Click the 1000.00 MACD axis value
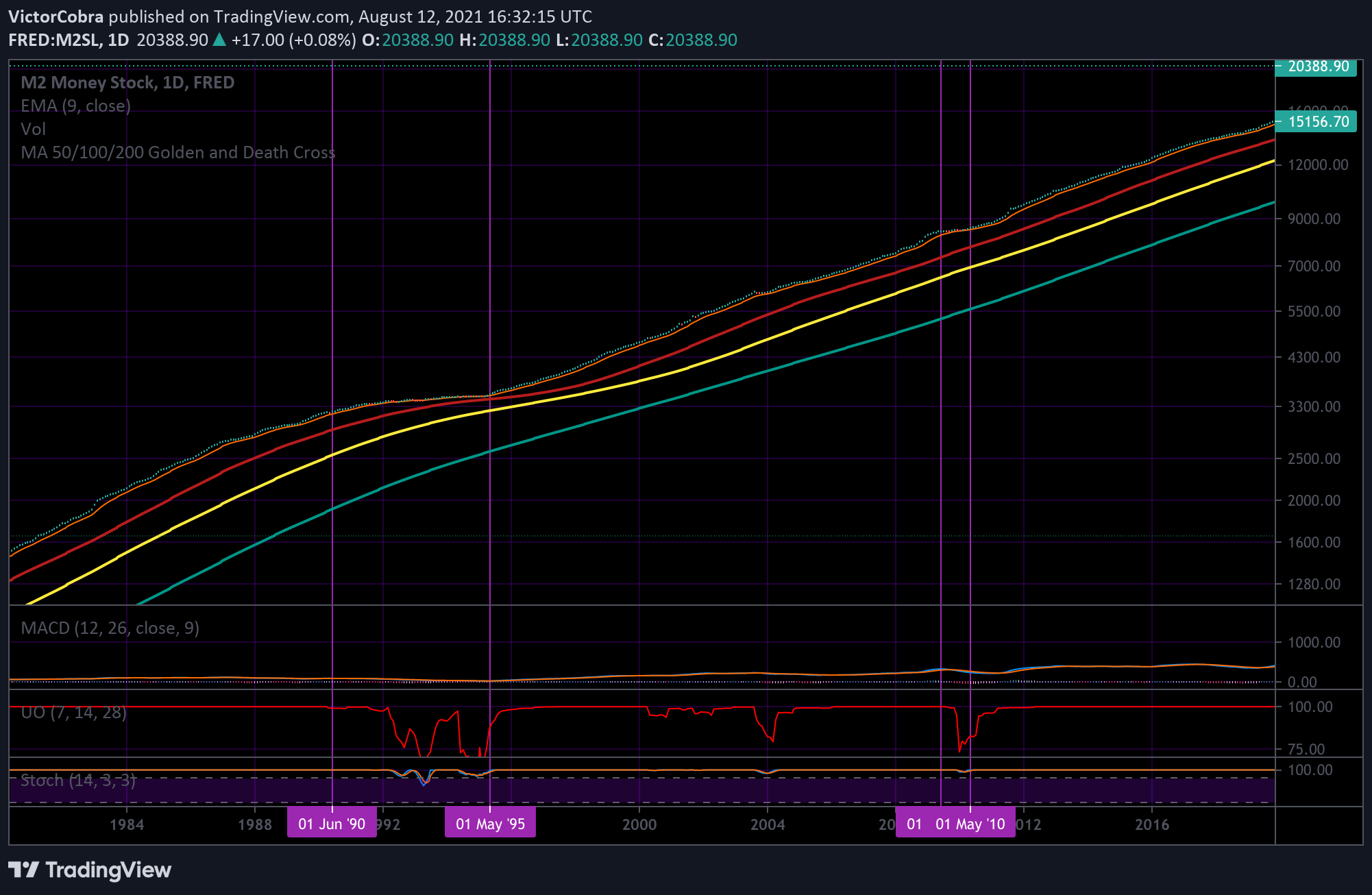Viewport: 1372px width, 895px height. point(1314,642)
